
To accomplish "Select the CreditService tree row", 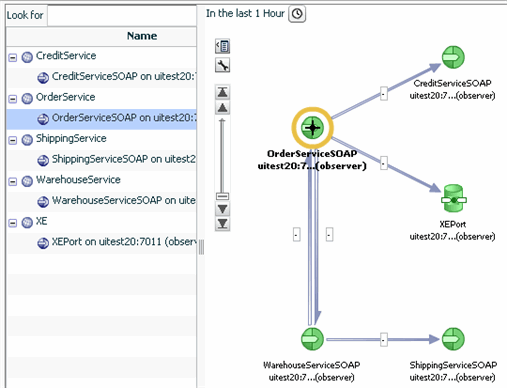I will [101, 57].
